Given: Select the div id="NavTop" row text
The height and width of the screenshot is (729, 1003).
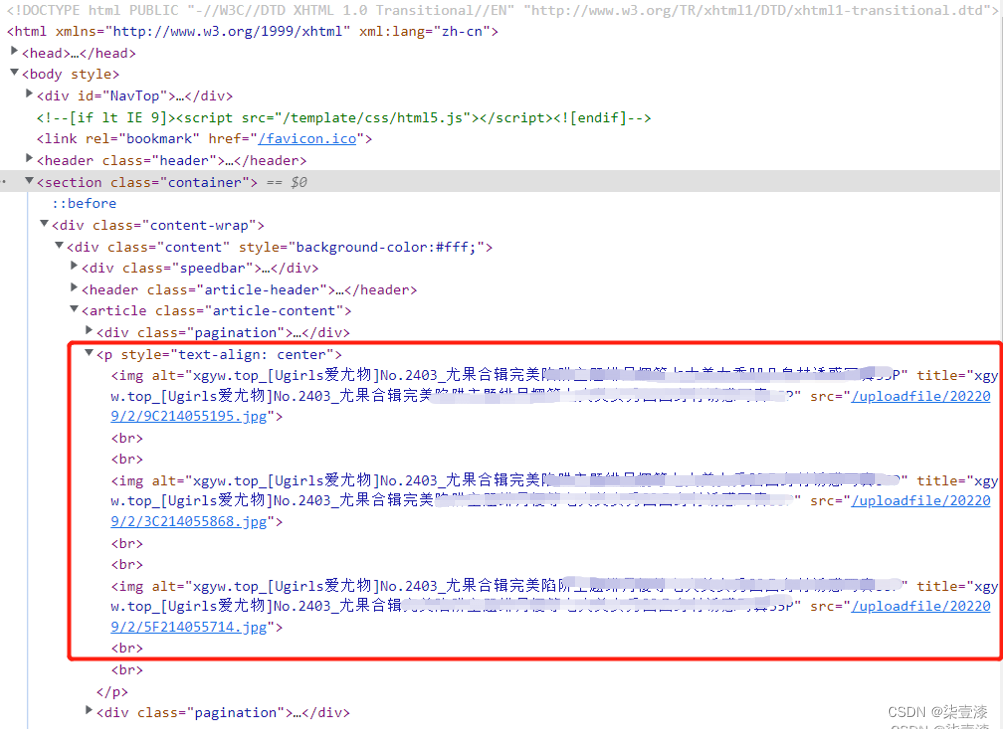Looking at the screenshot, I should (135, 96).
